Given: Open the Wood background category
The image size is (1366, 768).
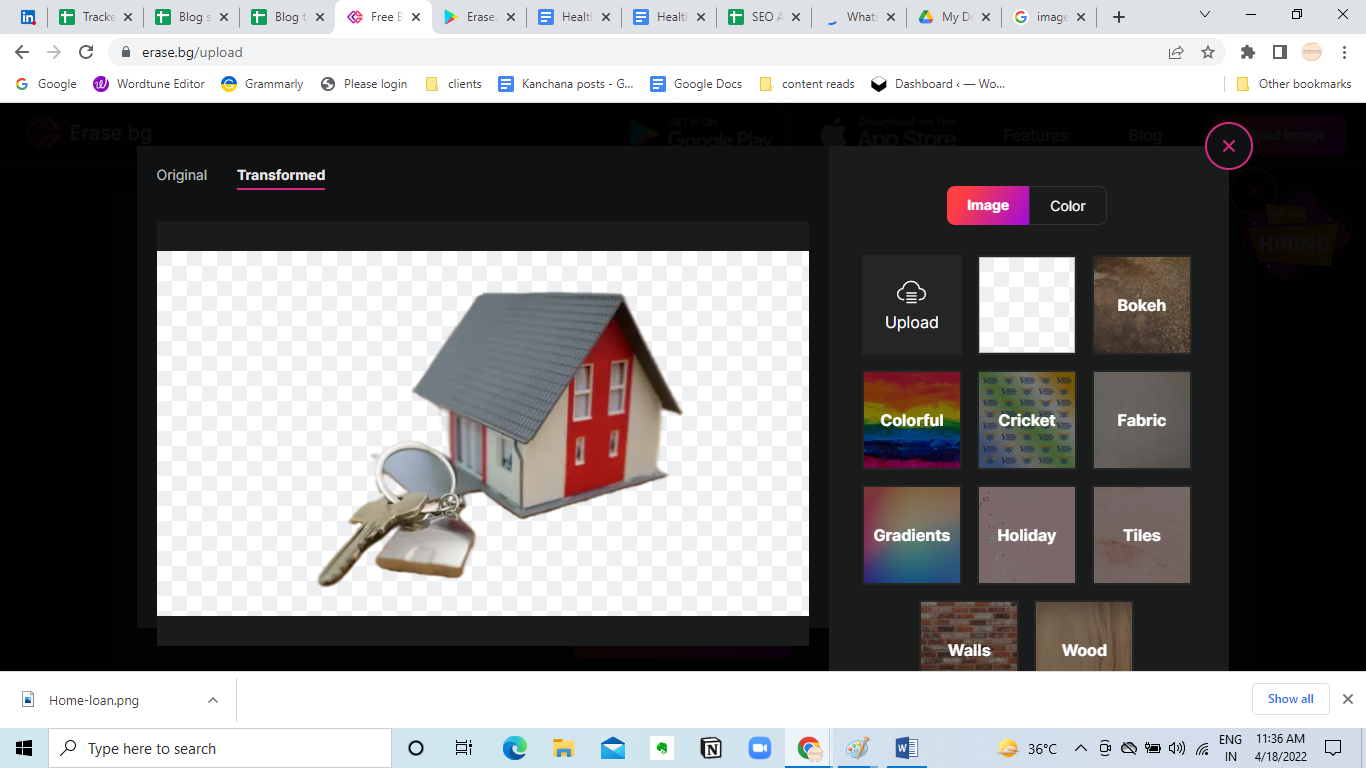Looking at the screenshot, I should 1084,636.
